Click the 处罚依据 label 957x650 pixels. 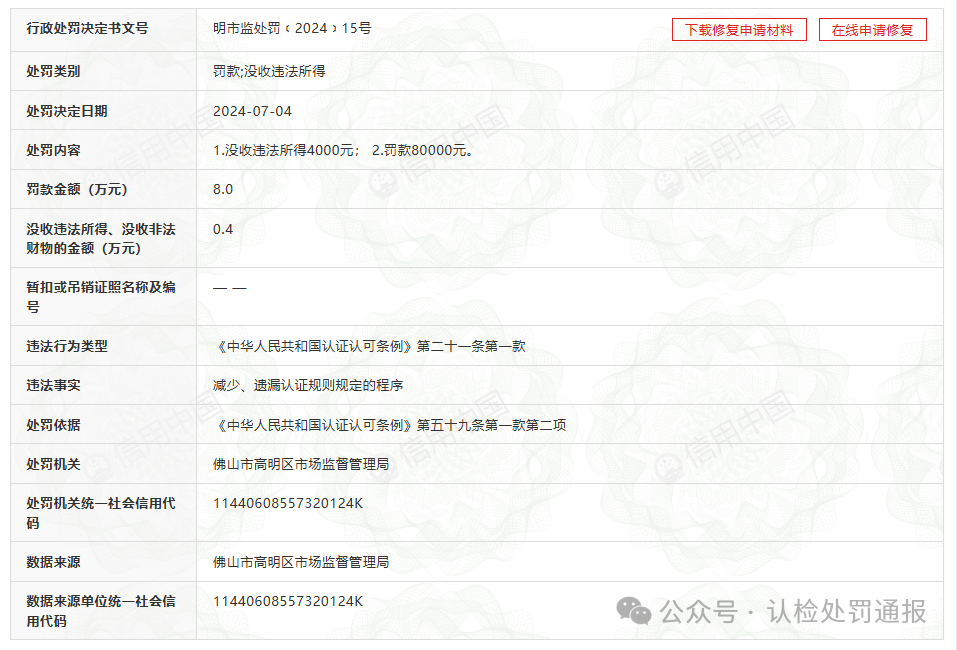click(53, 425)
